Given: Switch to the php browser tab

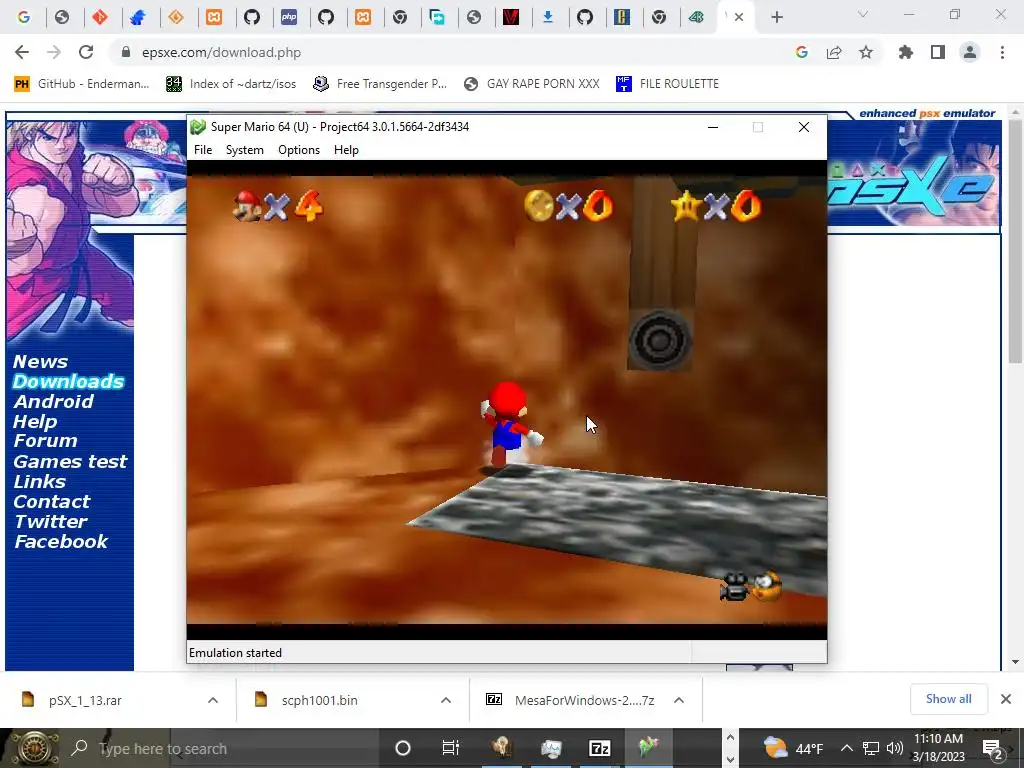Looking at the screenshot, I should pos(289,17).
